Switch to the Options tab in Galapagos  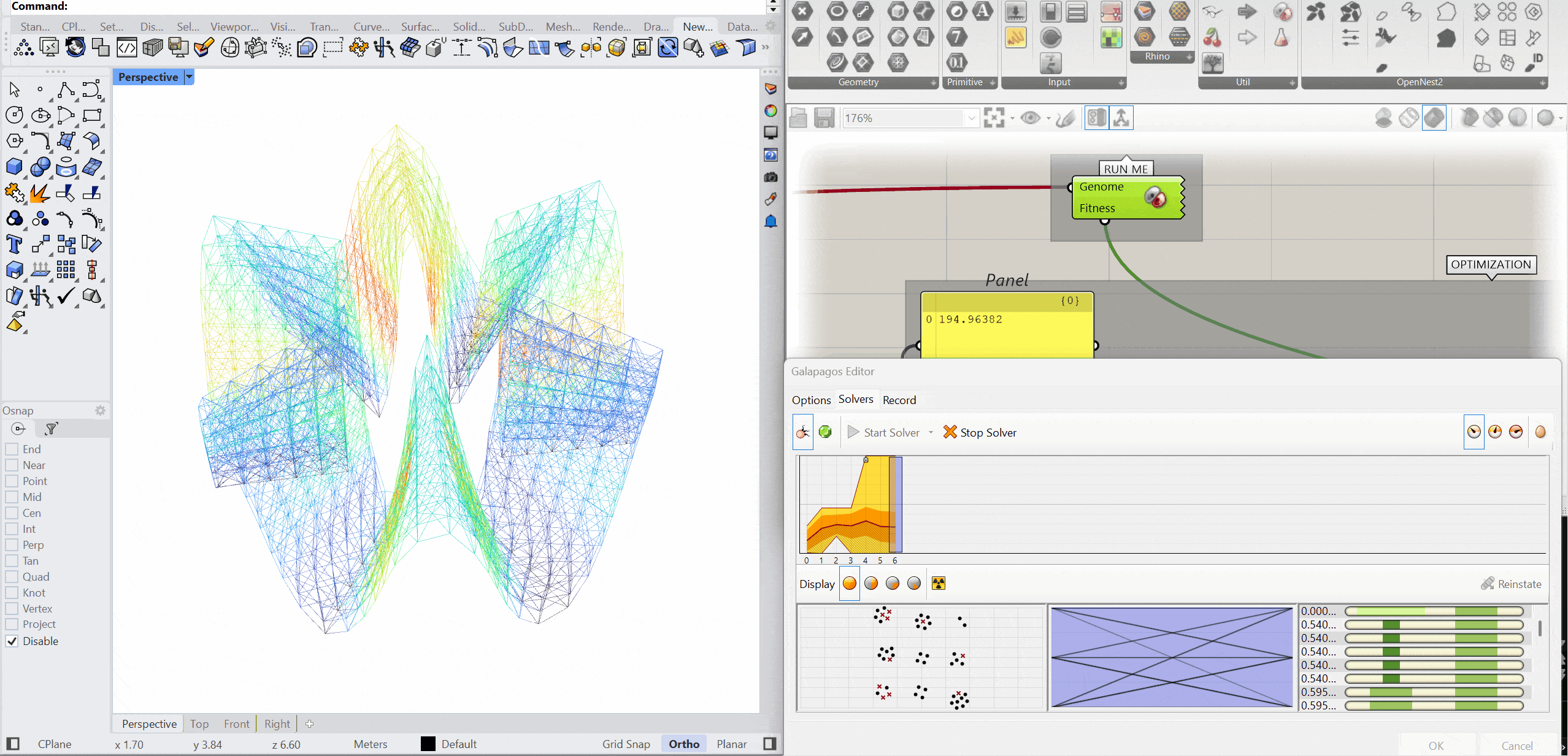tap(811, 400)
